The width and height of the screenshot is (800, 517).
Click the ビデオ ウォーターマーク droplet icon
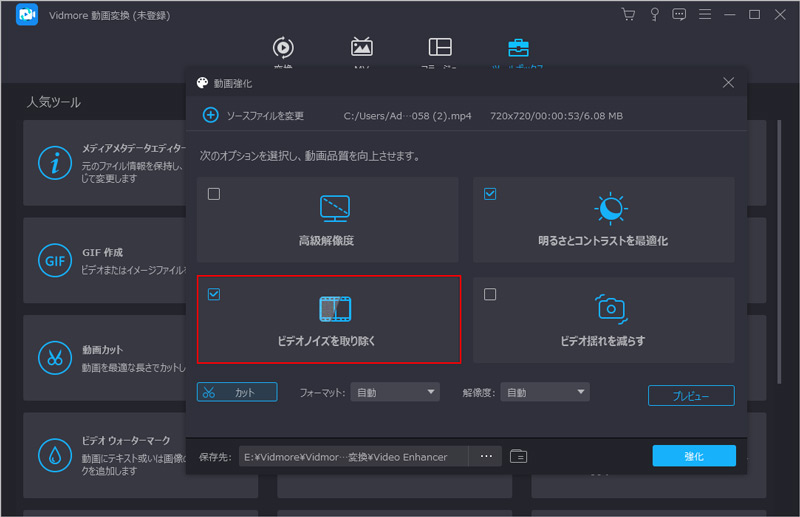55,455
